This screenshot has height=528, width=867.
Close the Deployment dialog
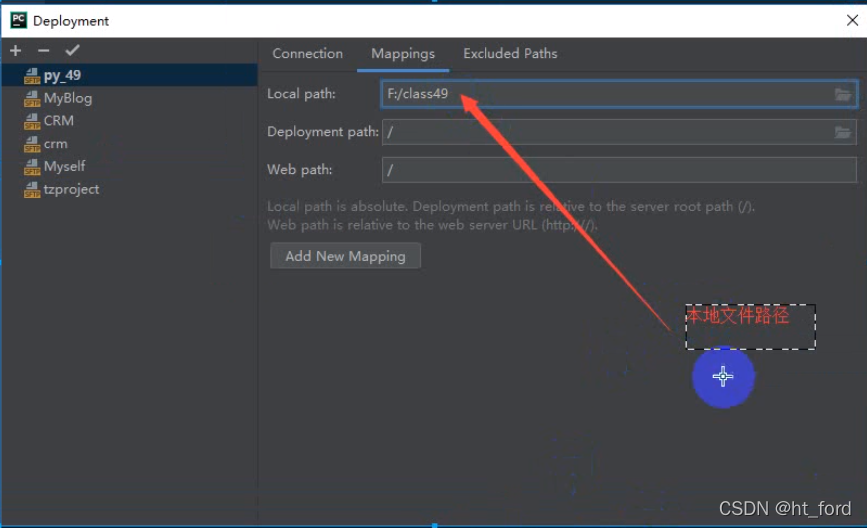coord(852,20)
